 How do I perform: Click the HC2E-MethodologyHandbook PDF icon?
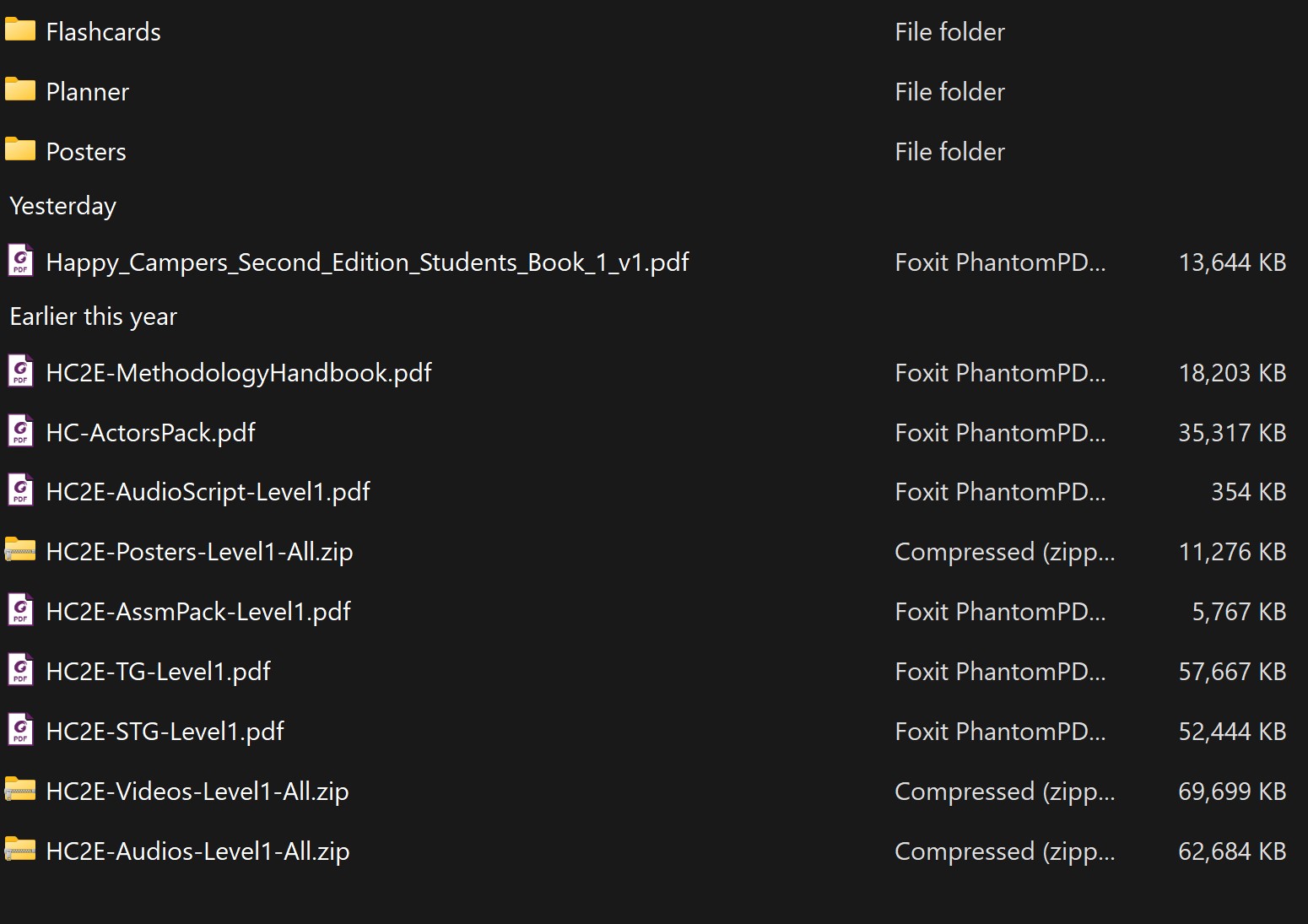[20, 371]
